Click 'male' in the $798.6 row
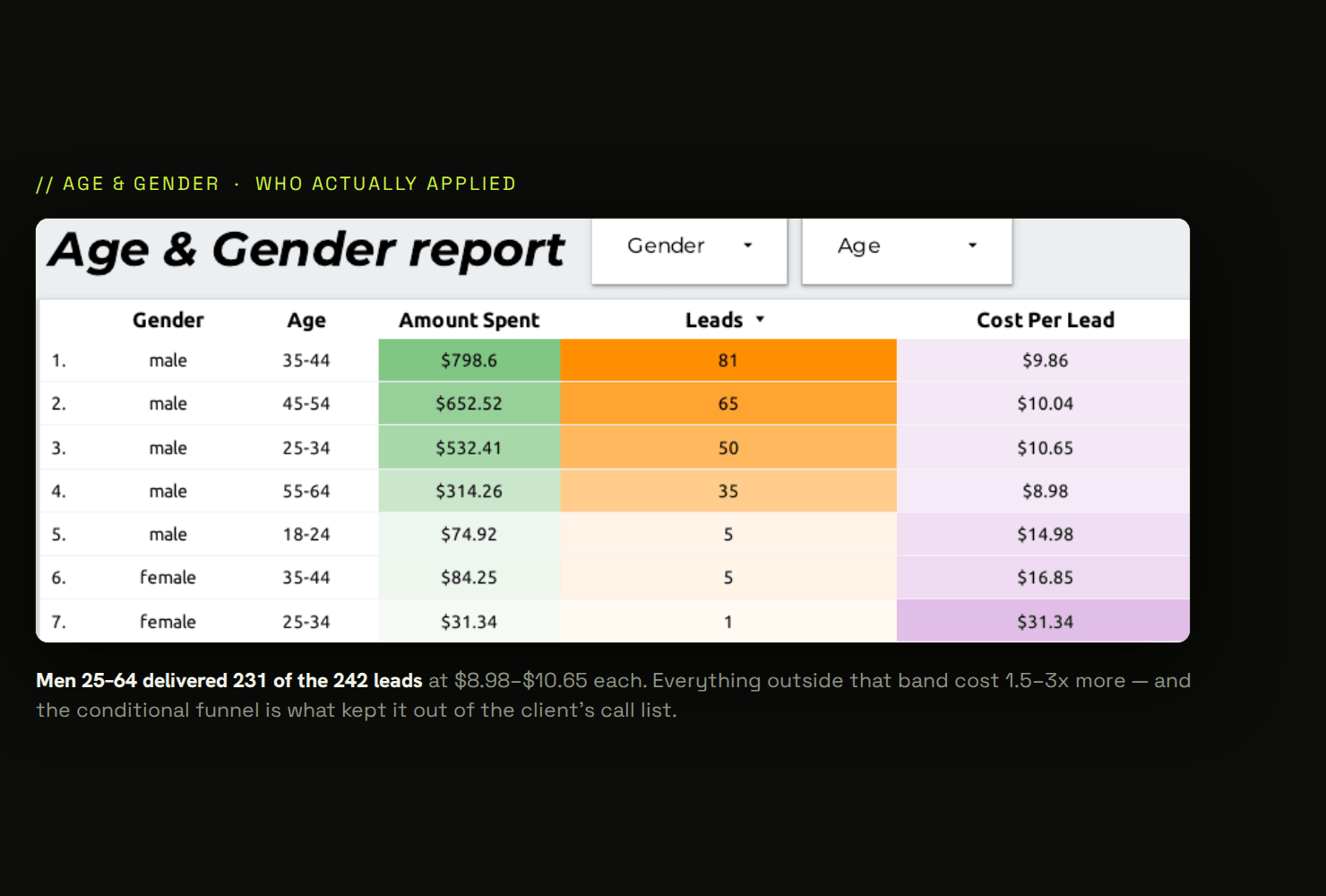The height and width of the screenshot is (896, 1326). (x=168, y=360)
